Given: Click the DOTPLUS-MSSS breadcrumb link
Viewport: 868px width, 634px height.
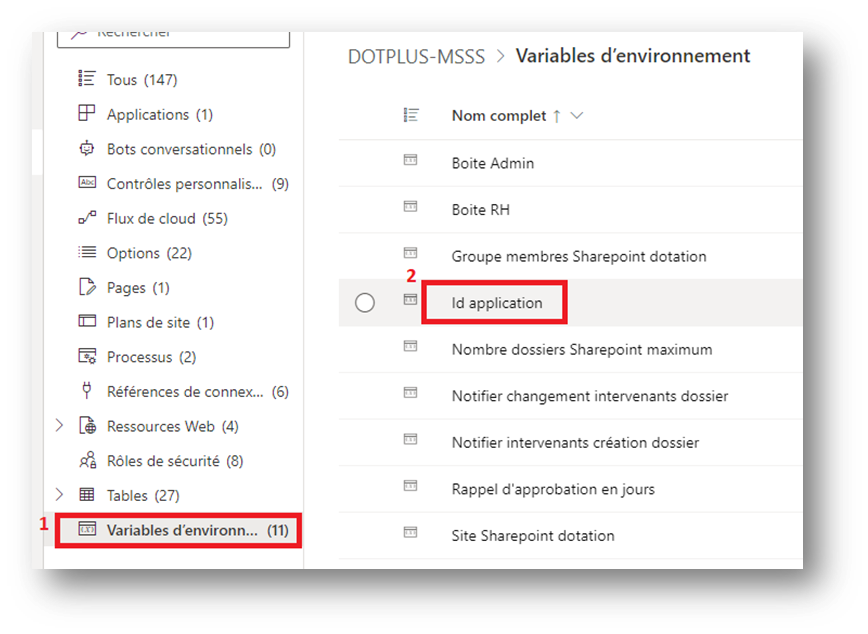Looking at the screenshot, I should [417, 57].
